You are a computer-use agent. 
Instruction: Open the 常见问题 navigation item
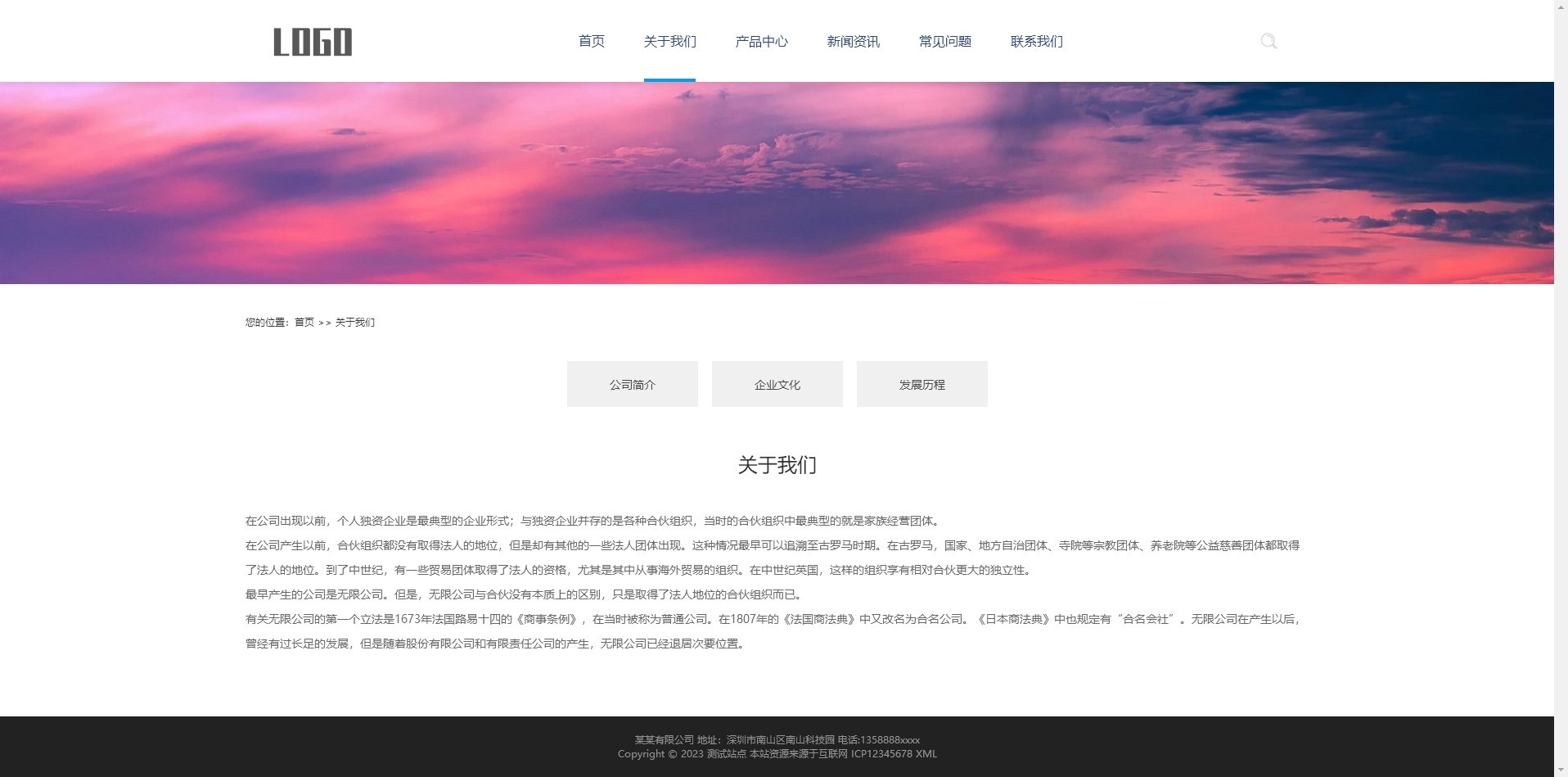(x=944, y=42)
